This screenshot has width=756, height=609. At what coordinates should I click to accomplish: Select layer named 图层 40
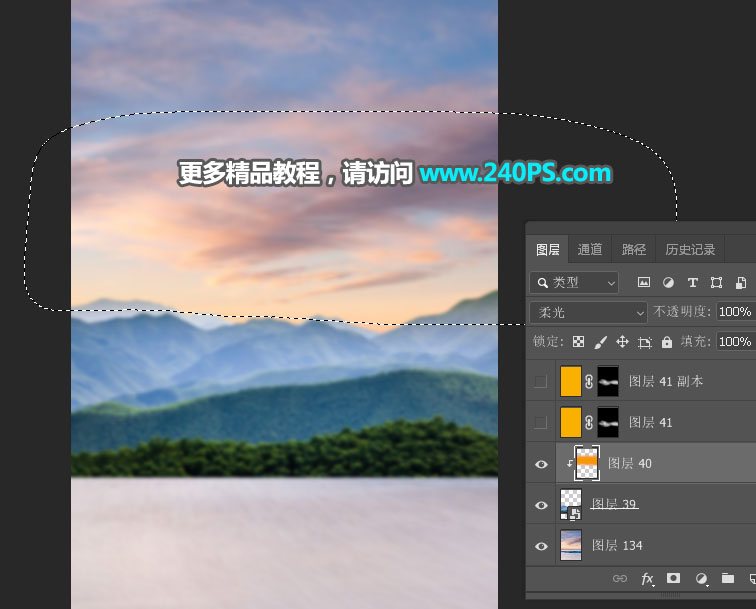click(x=629, y=463)
